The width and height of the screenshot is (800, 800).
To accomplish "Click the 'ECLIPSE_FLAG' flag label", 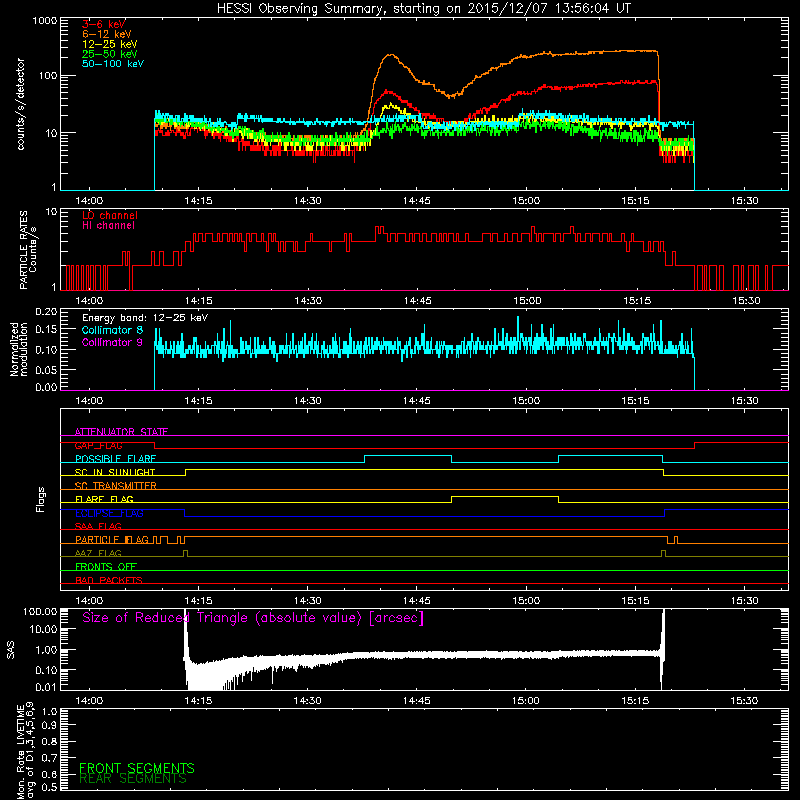I will [109, 513].
